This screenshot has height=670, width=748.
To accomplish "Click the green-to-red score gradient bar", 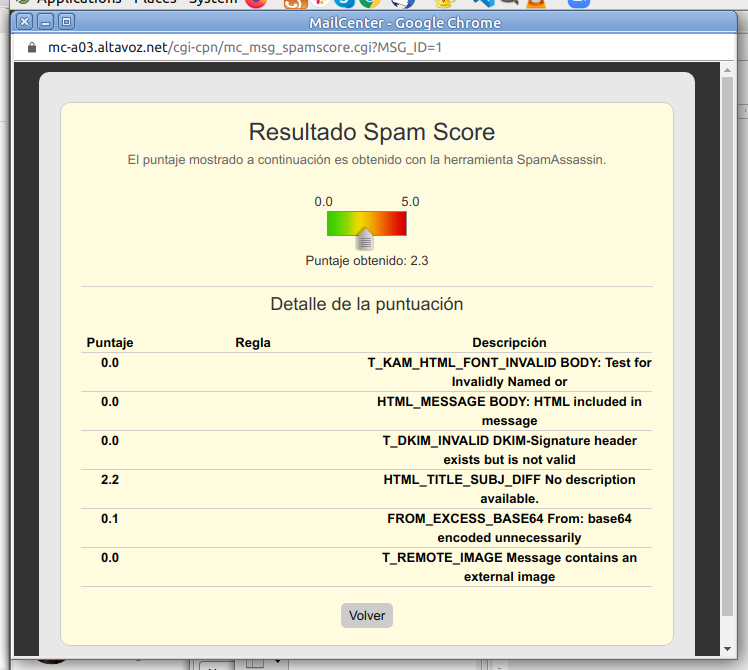I will (x=366, y=223).
